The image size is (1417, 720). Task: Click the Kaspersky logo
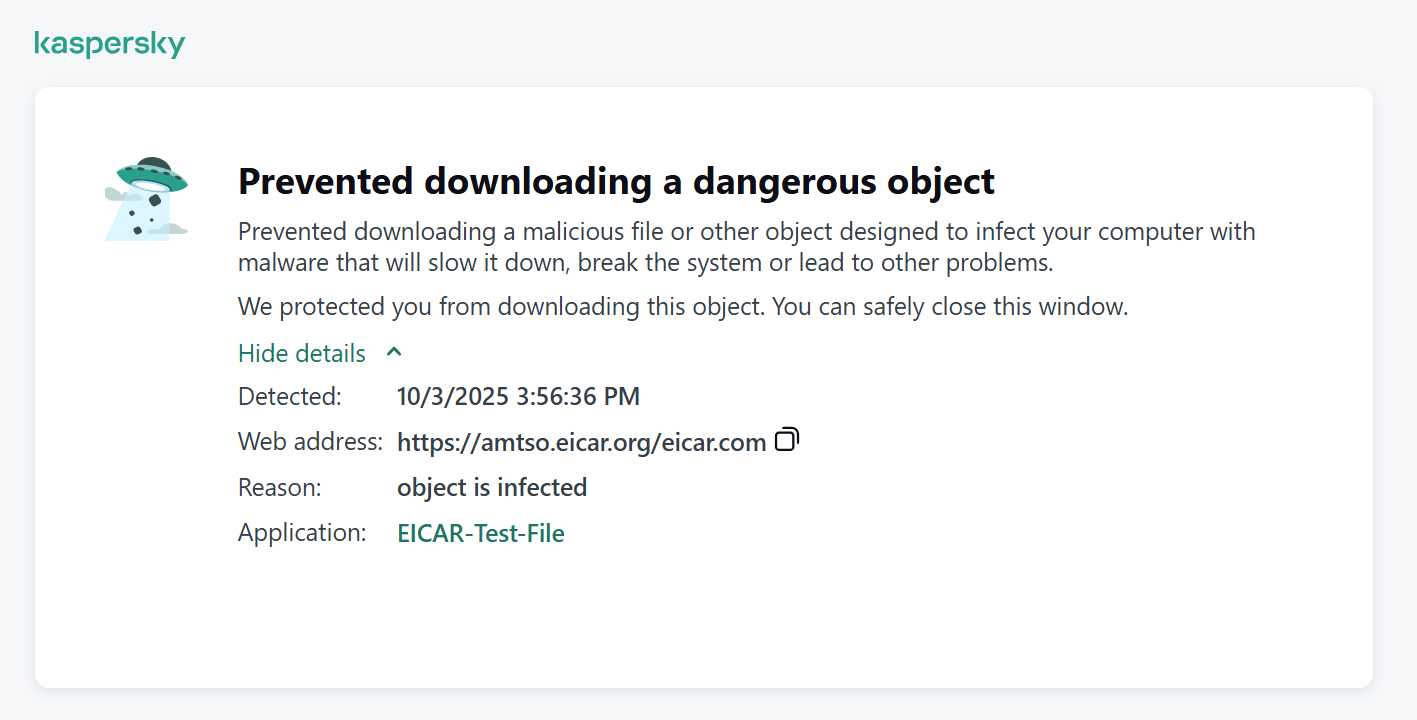coord(109,44)
